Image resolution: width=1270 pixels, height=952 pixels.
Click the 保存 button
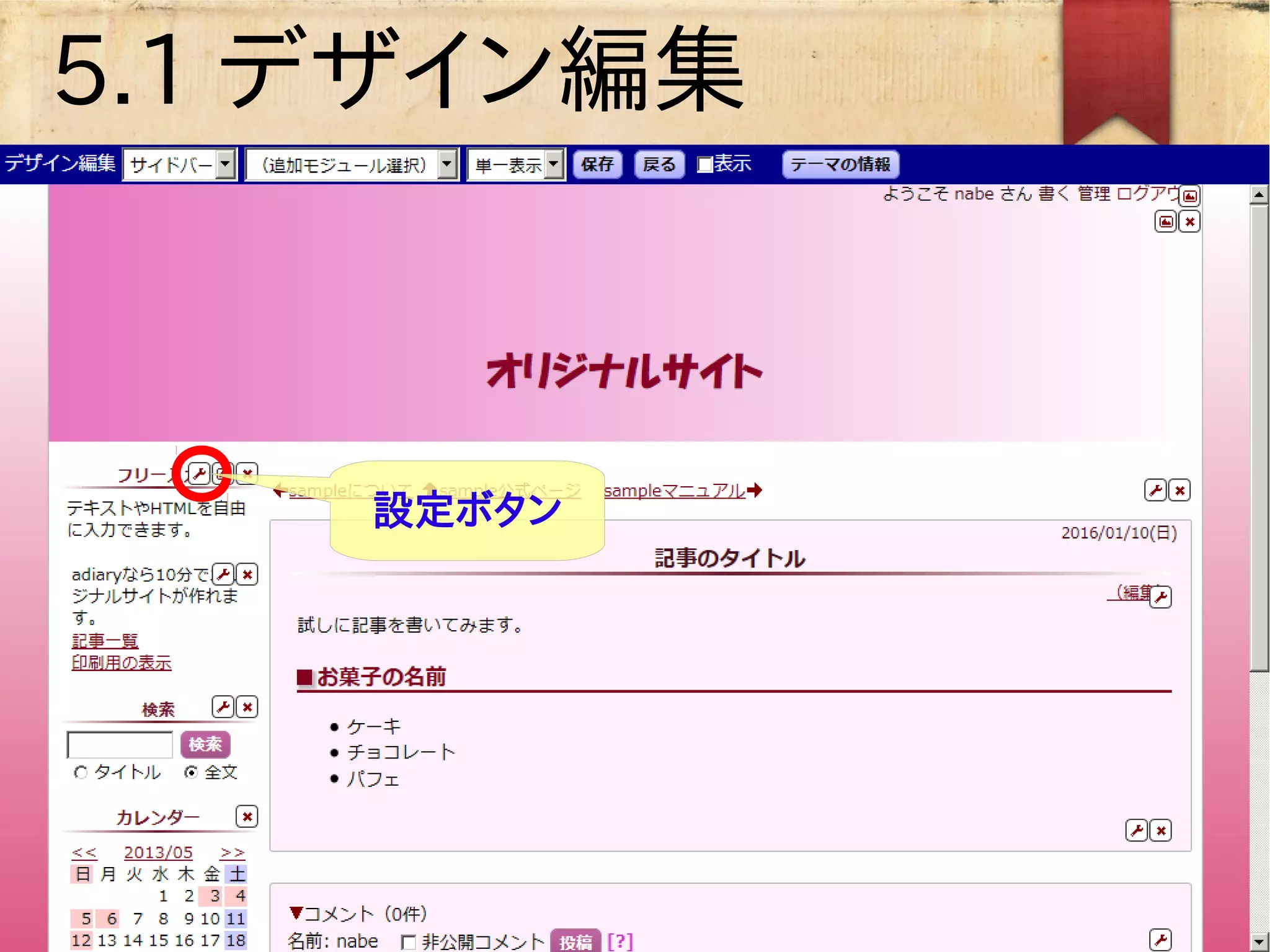pos(598,164)
